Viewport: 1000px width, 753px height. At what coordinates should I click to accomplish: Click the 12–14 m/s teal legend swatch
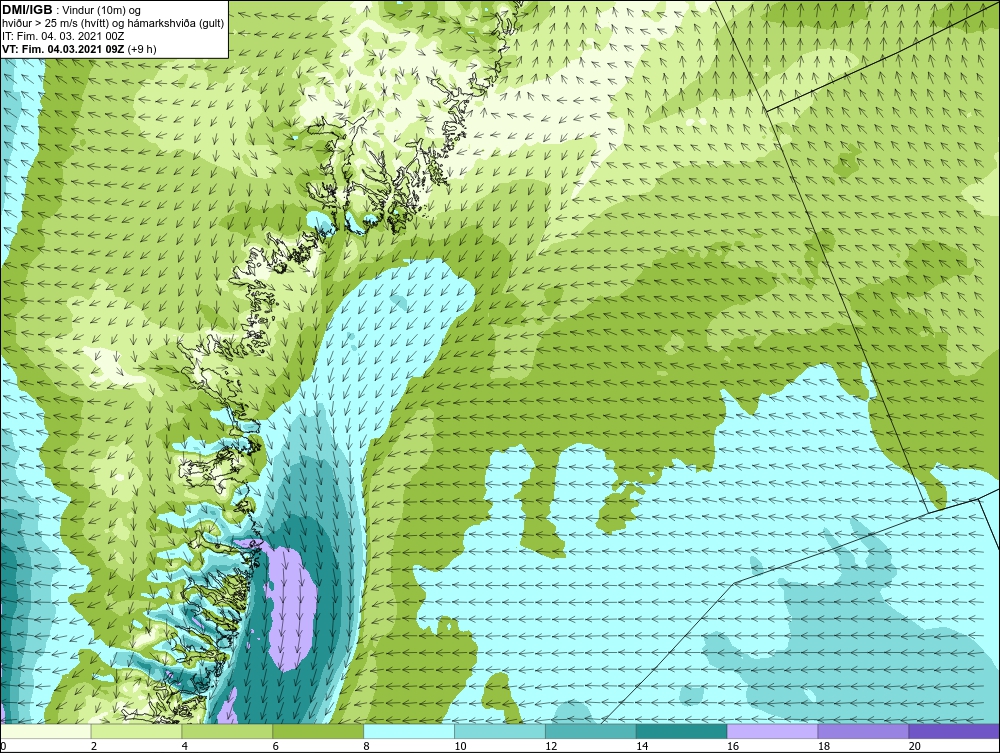tap(591, 731)
